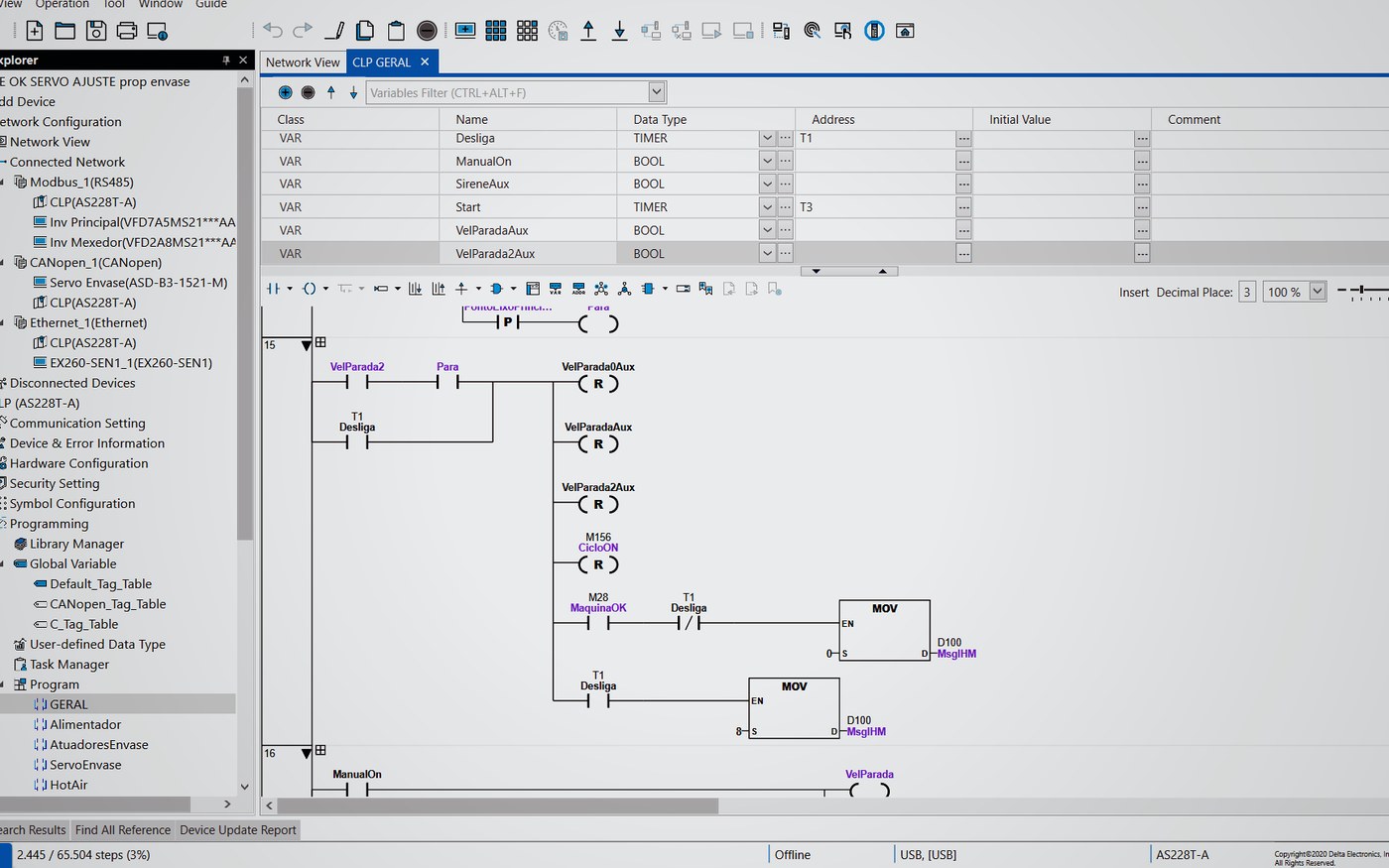Move variable down with the arrow icon

353,92
